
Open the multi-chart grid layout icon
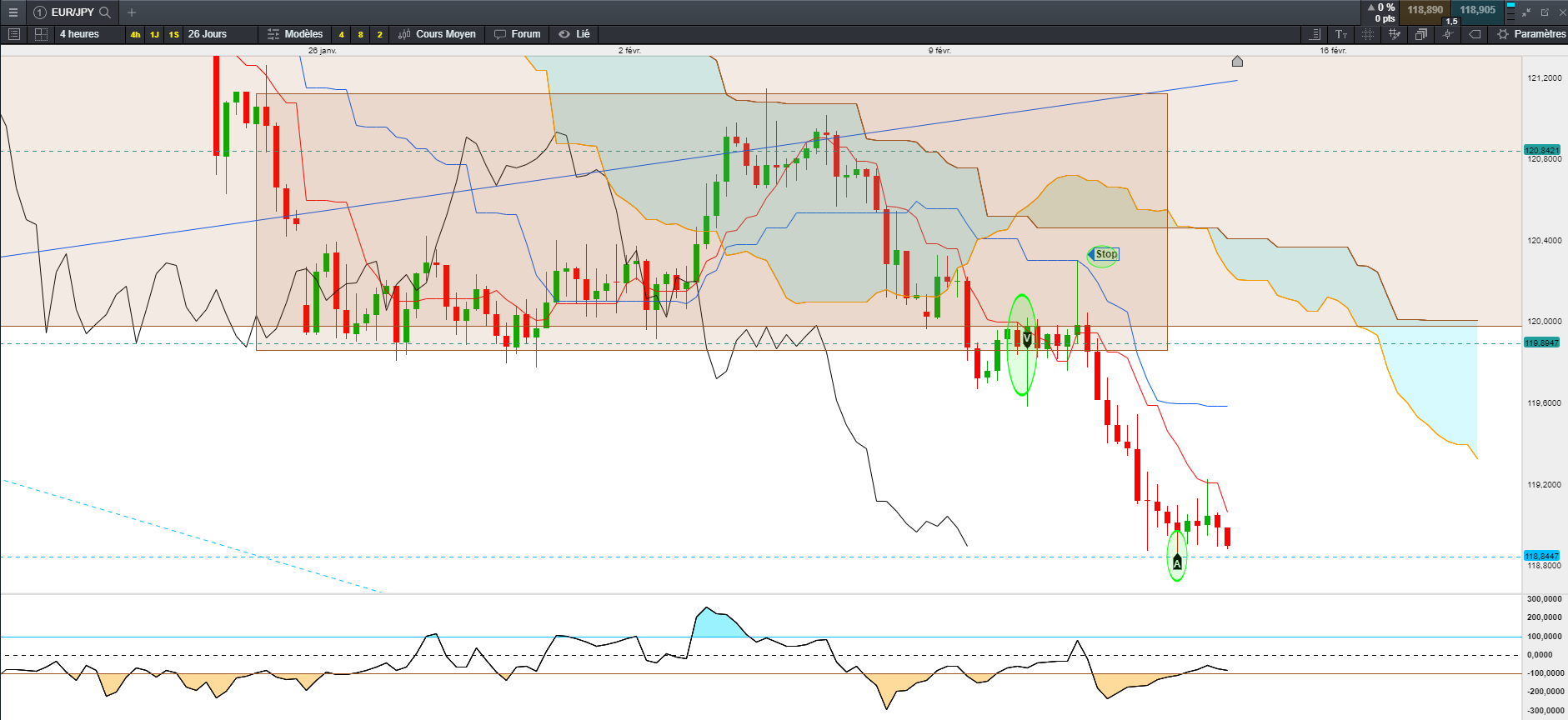[x=41, y=34]
